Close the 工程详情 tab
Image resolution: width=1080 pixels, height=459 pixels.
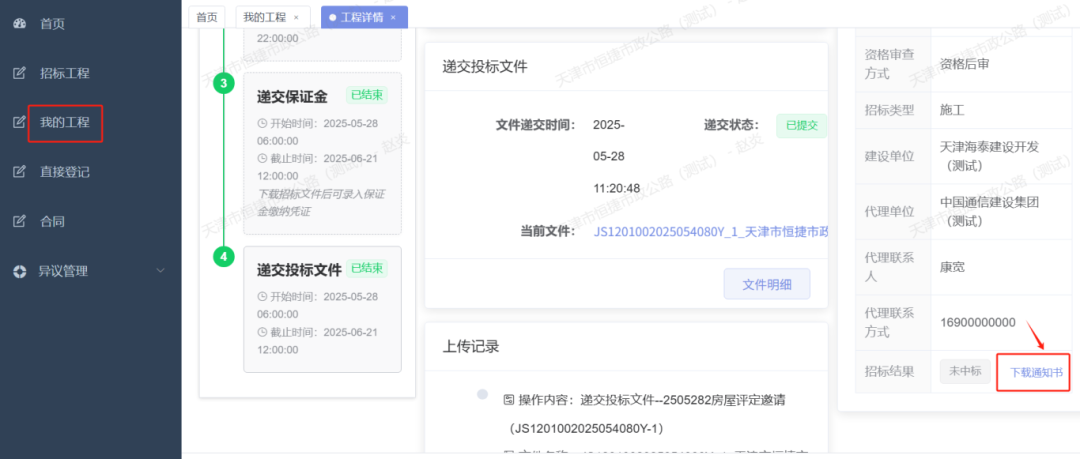393,17
